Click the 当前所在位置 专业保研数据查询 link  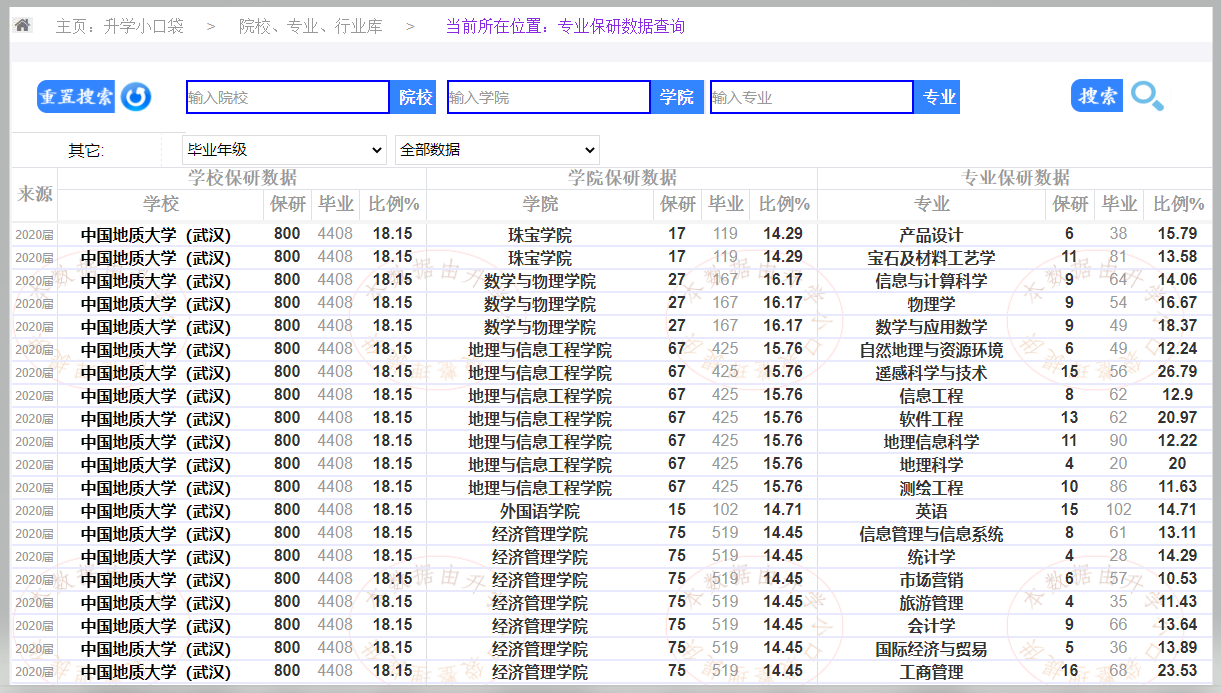tap(565, 26)
